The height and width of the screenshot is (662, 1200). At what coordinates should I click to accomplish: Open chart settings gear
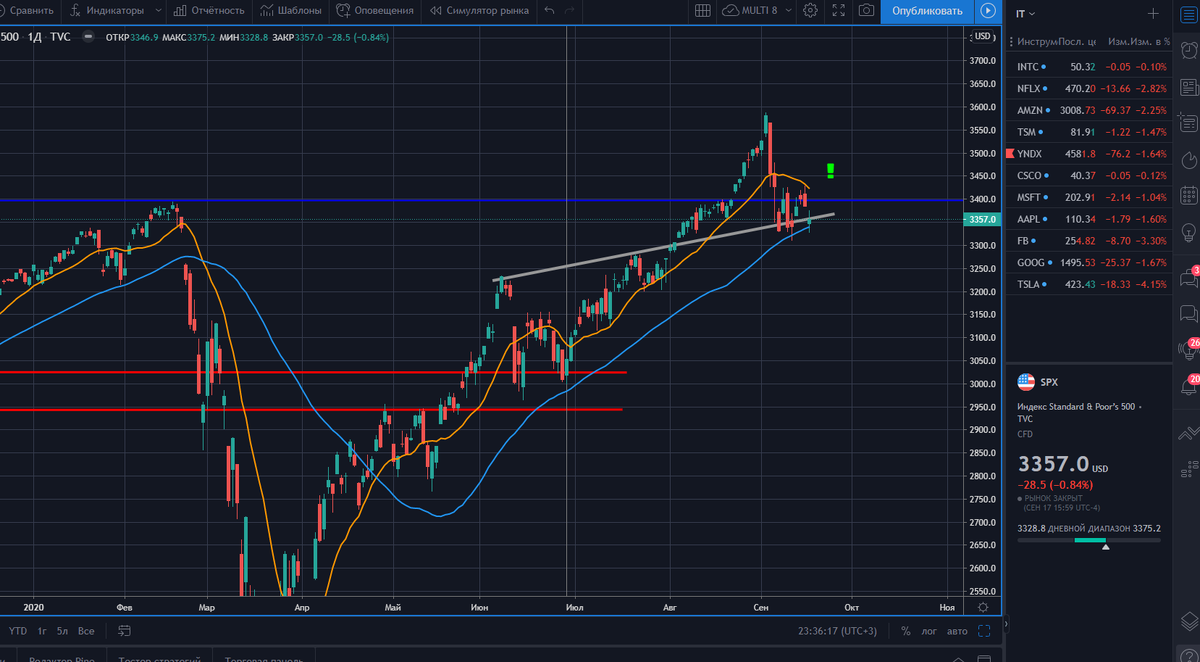pos(810,11)
